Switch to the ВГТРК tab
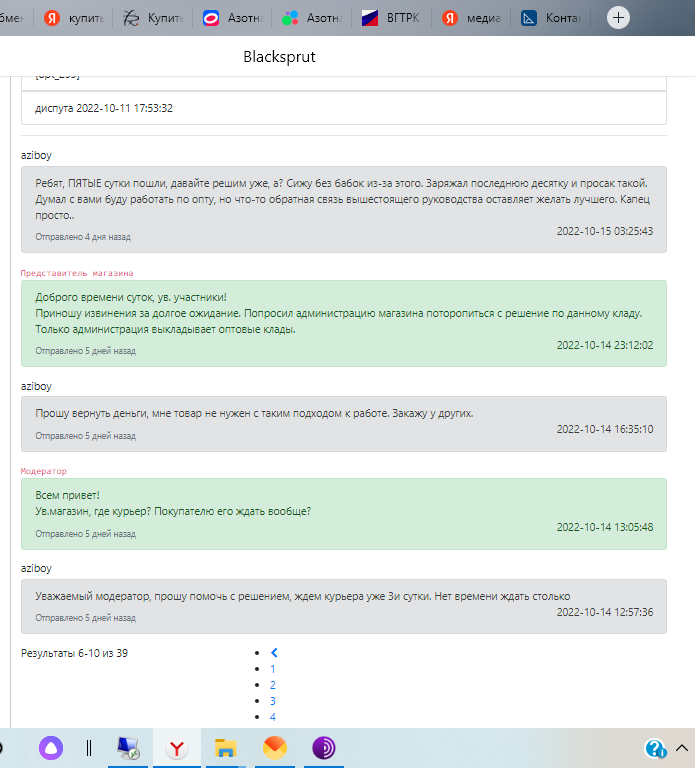 pyautogui.click(x=391, y=18)
